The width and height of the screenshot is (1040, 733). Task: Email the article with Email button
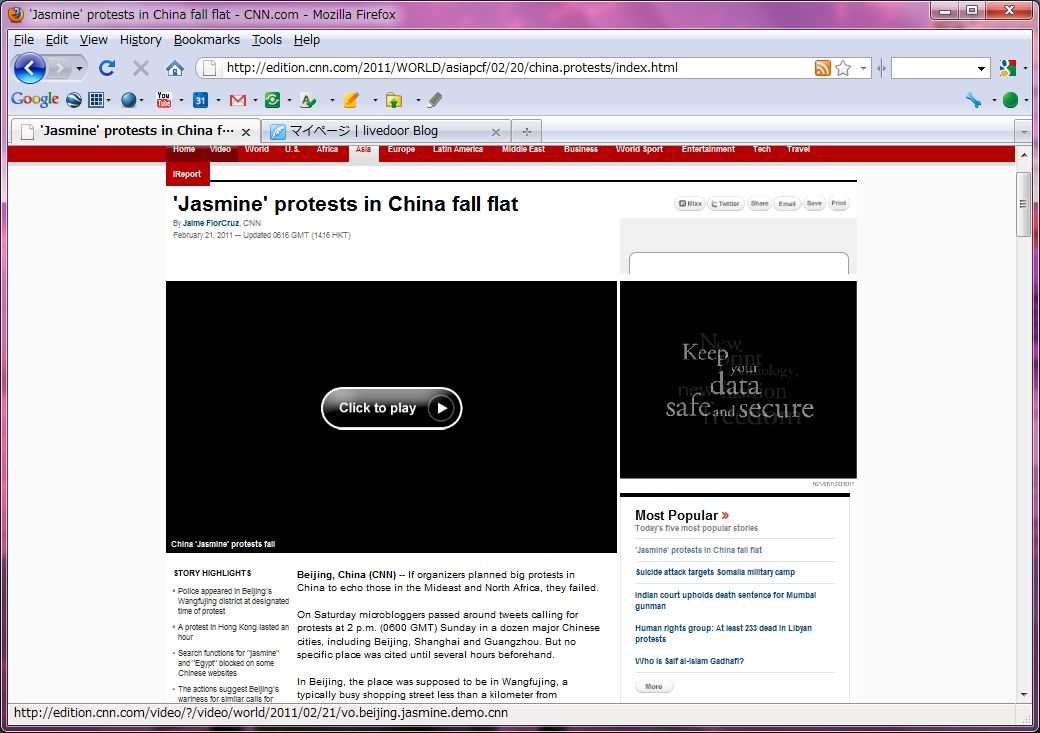(x=787, y=204)
